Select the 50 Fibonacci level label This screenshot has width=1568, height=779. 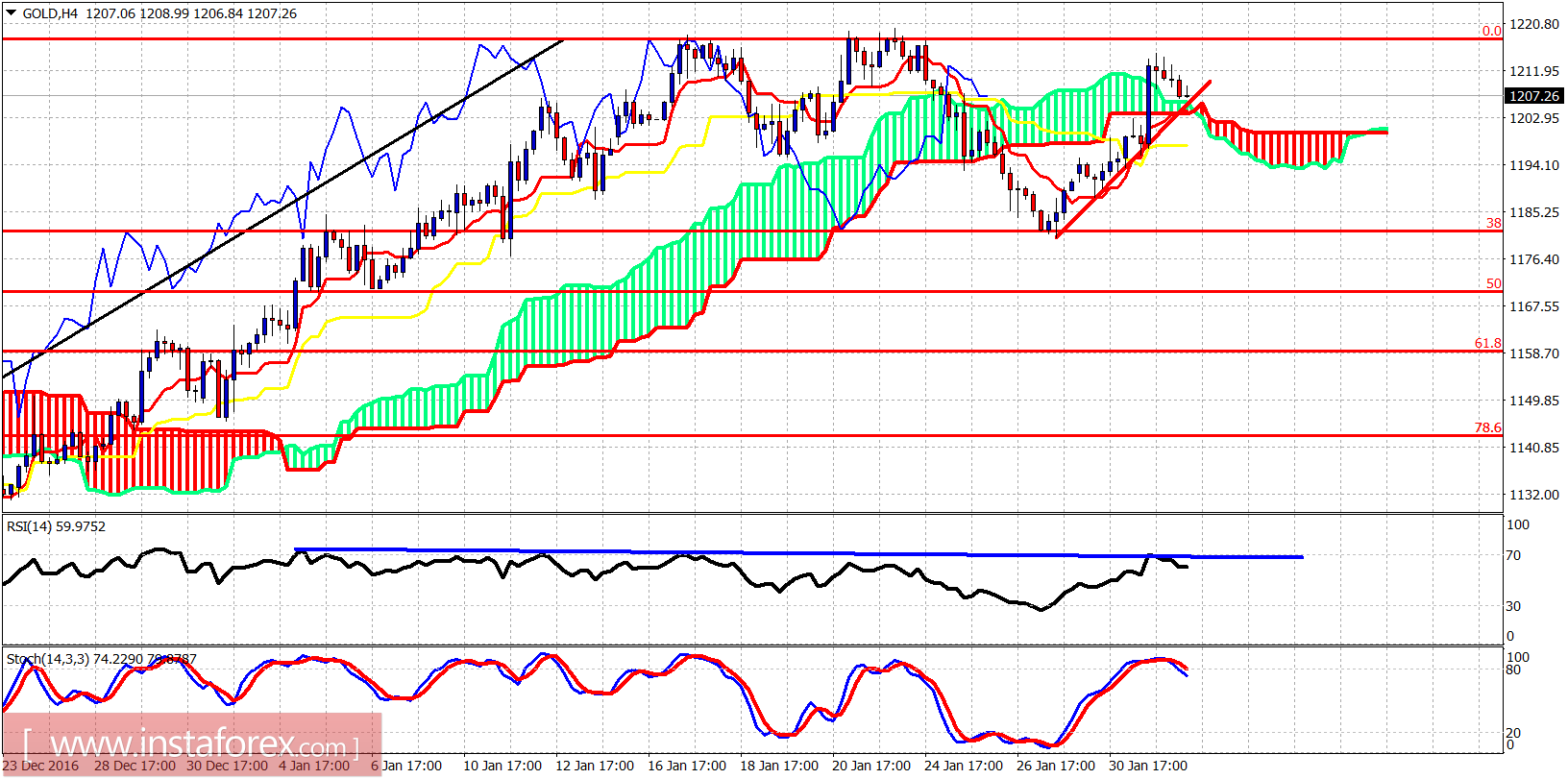tap(1494, 283)
